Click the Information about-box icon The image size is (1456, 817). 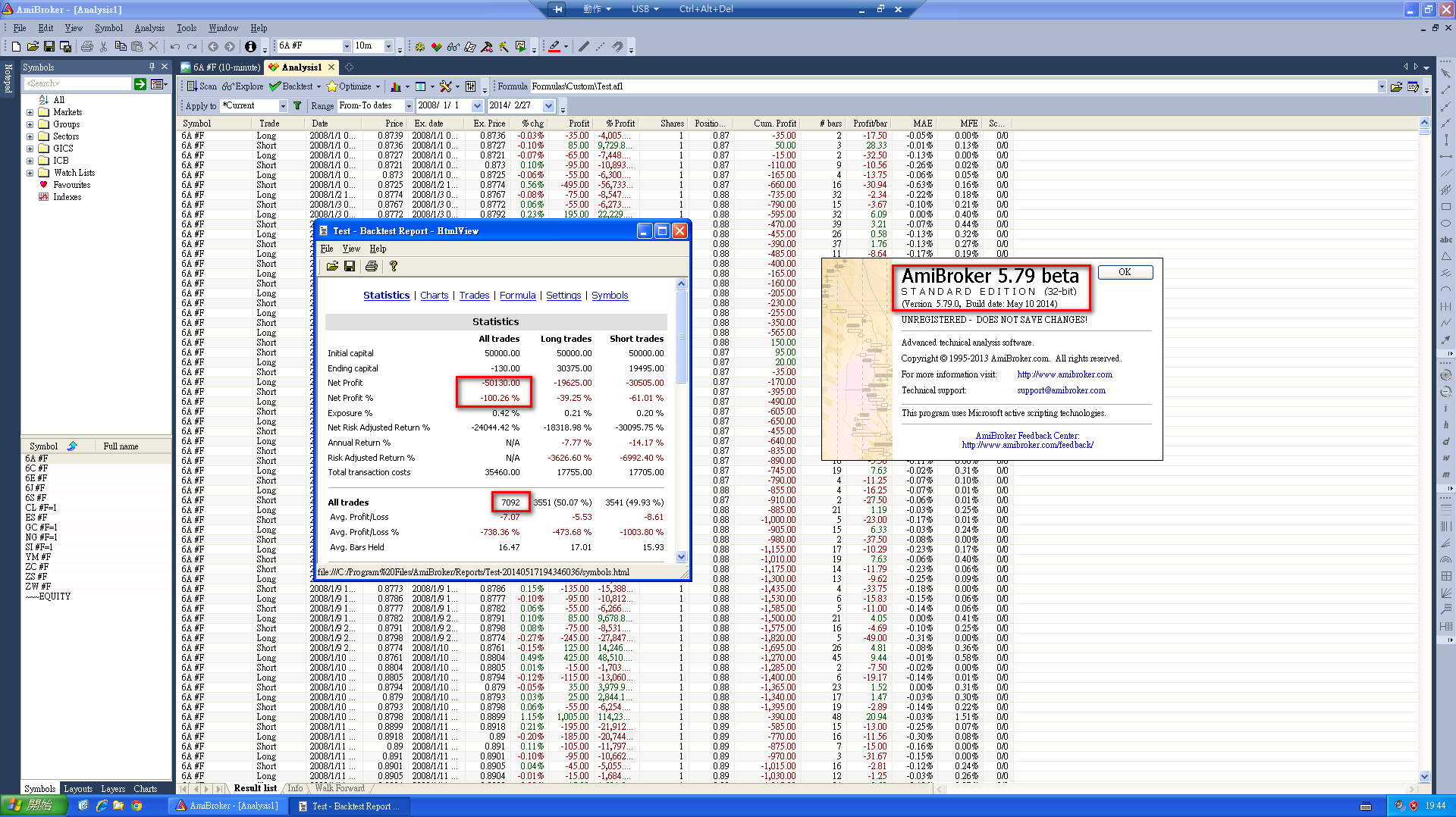tap(250, 46)
